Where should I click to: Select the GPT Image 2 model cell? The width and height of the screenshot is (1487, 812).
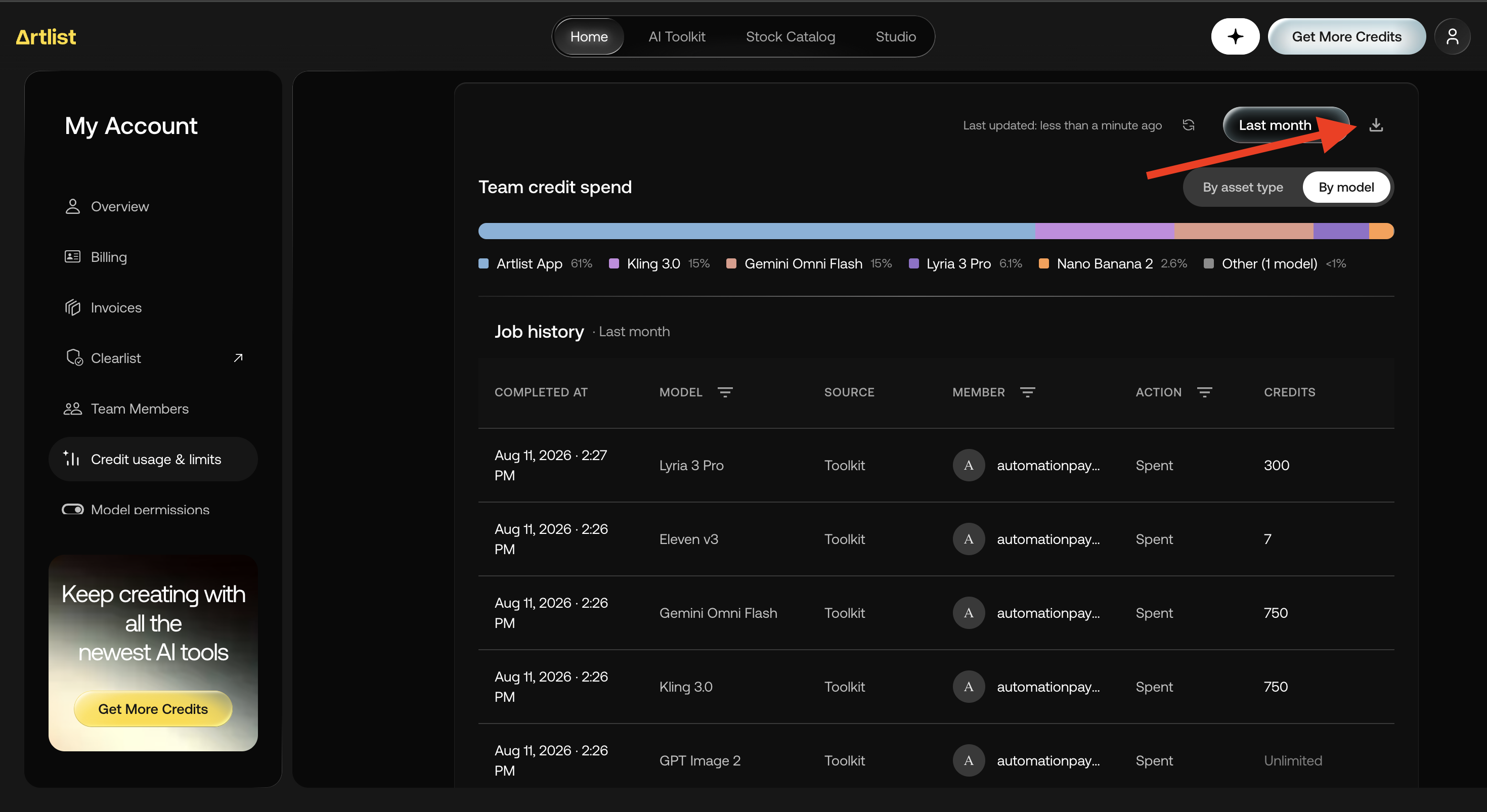699,760
